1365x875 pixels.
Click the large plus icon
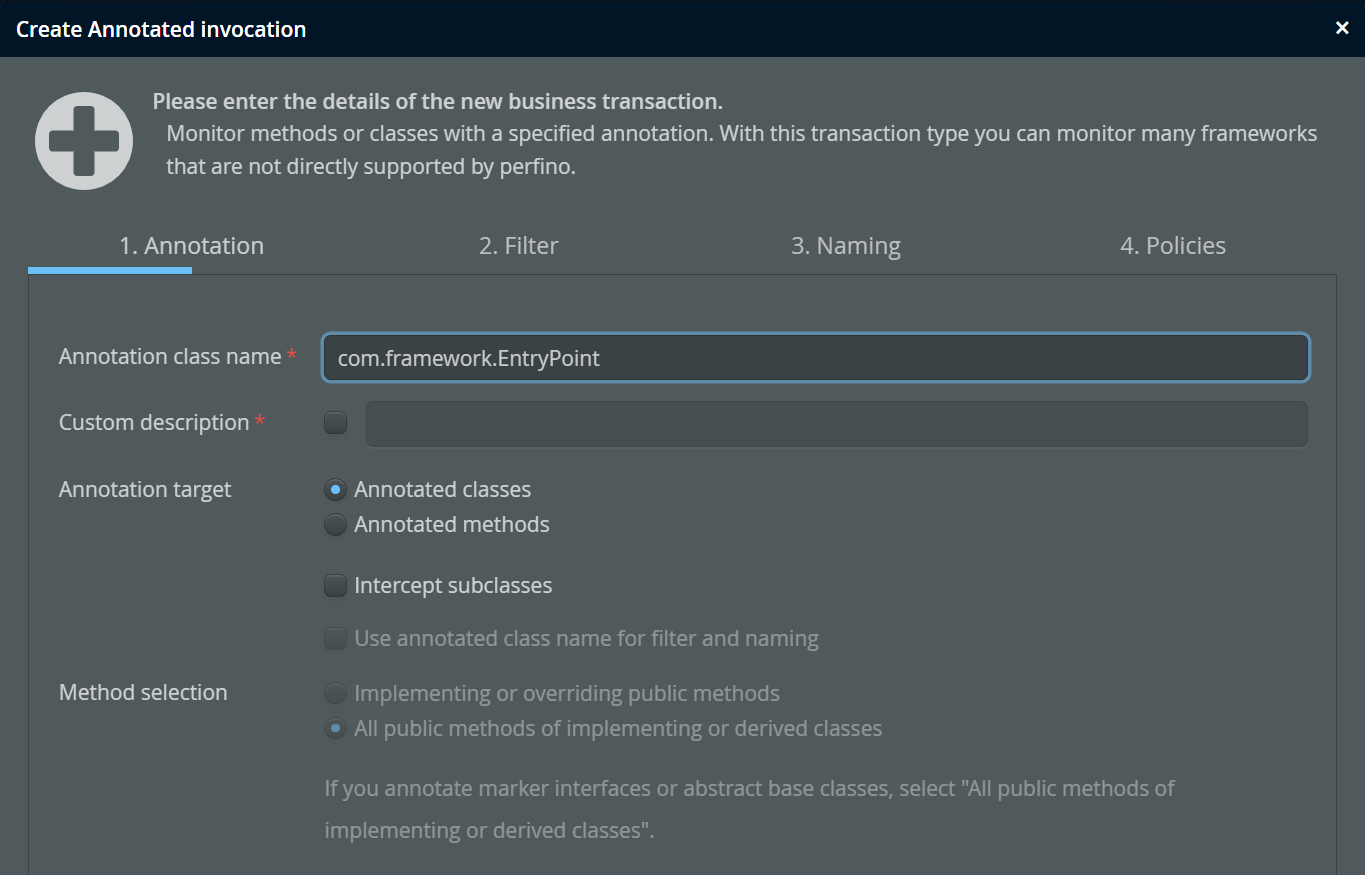[x=84, y=141]
